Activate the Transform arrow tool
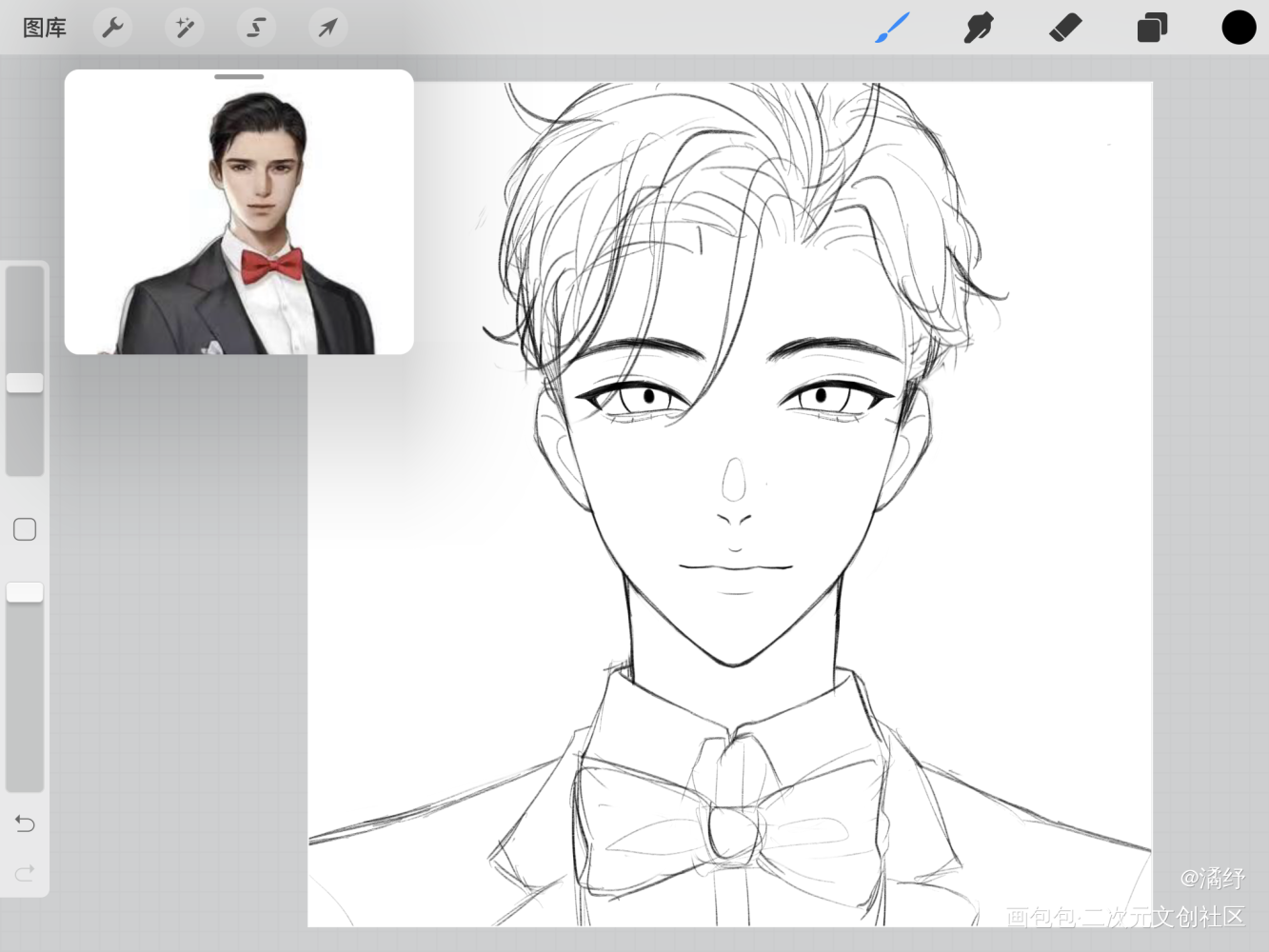The height and width of the screenshot is (952, 1269). point(327,28)
